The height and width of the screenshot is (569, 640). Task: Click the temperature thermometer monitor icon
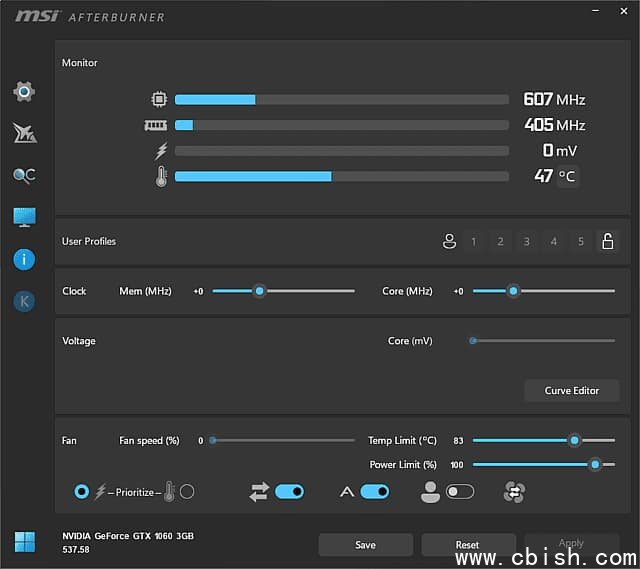click(161, 176)
